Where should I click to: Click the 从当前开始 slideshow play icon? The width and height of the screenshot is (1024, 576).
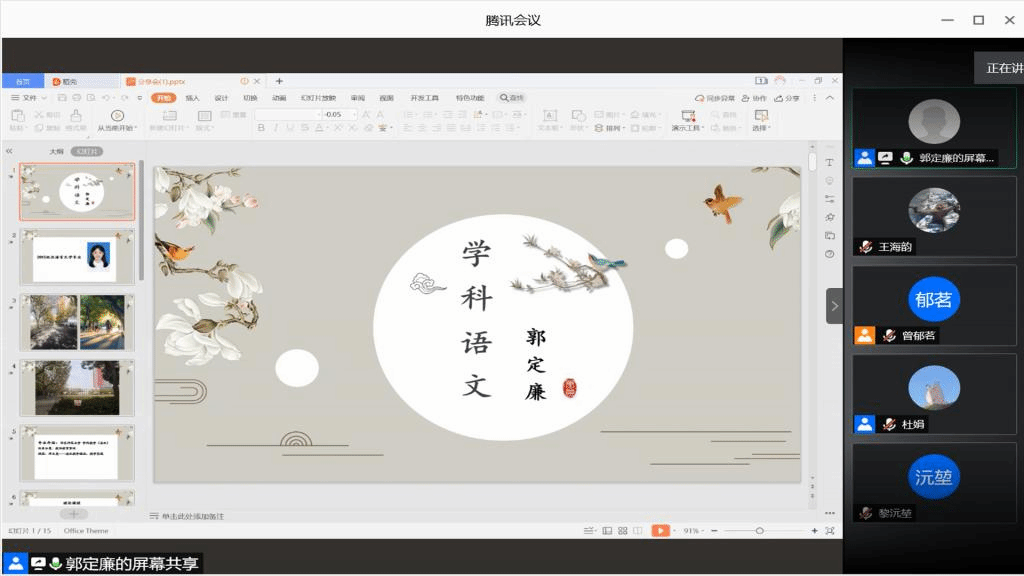(x=117, y=116)
